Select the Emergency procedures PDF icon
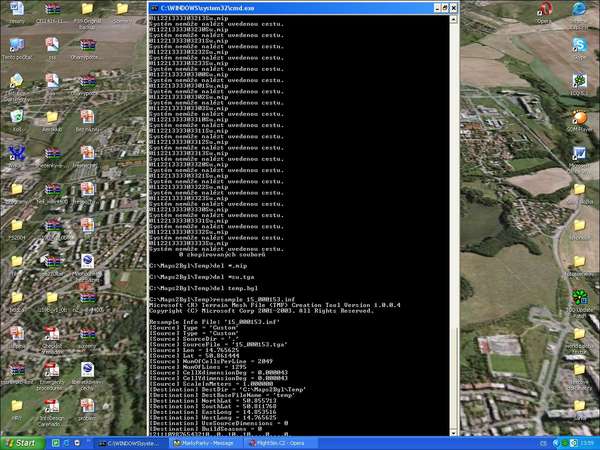The width and height of the screenshot is (600, 450). (52, 375)
